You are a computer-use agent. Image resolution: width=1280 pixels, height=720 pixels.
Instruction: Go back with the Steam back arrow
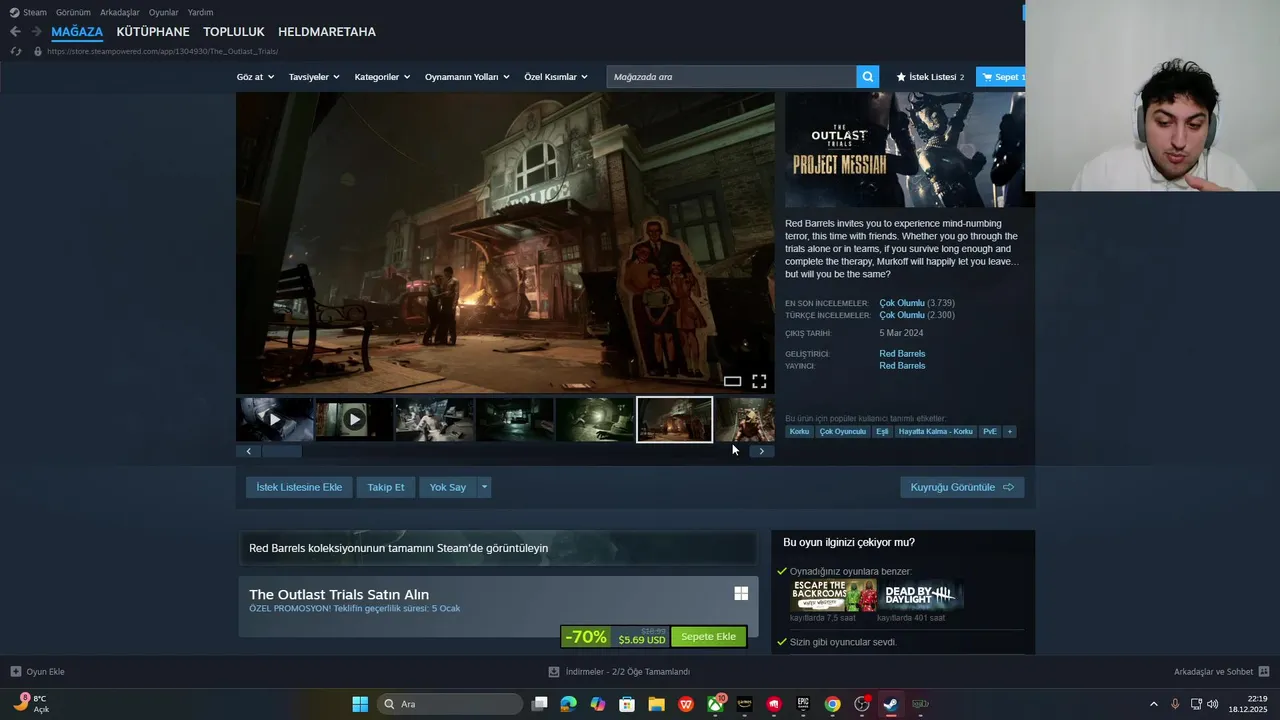coord(15,32)
